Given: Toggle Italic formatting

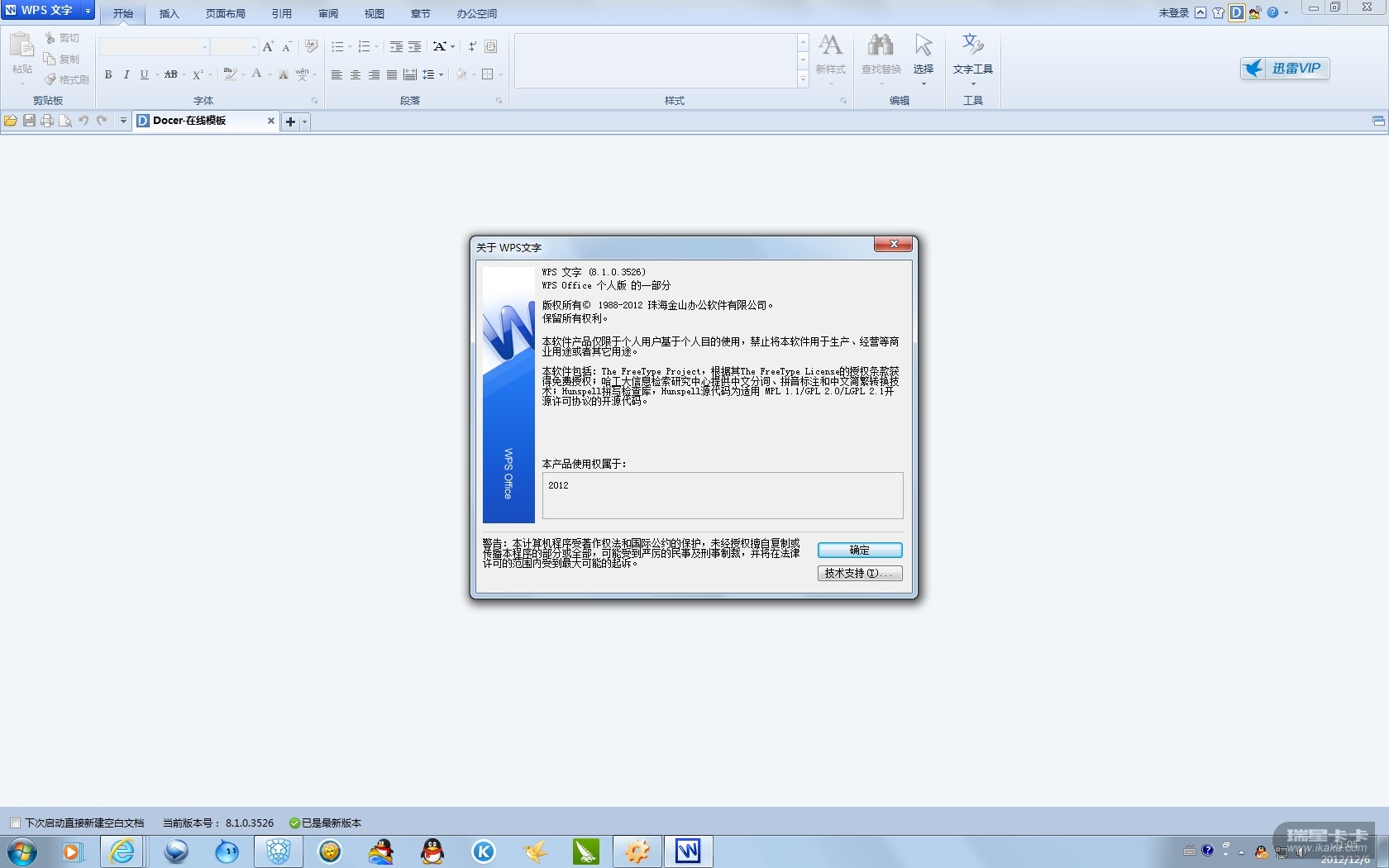Looking at the screenshot, I should coord(126,74).
